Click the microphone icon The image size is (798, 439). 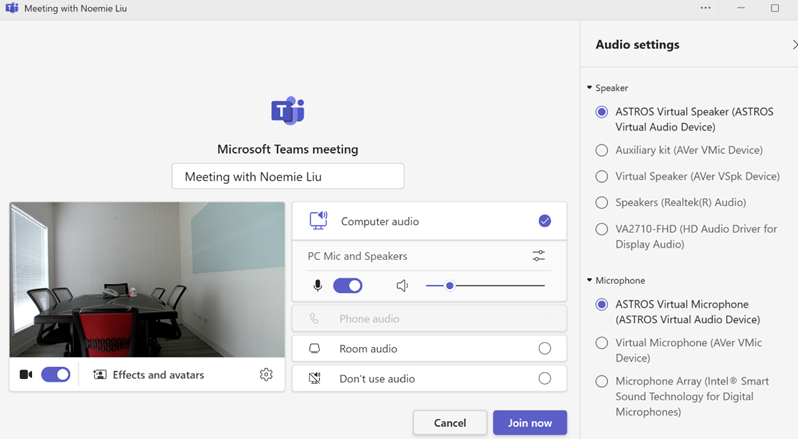318,286
